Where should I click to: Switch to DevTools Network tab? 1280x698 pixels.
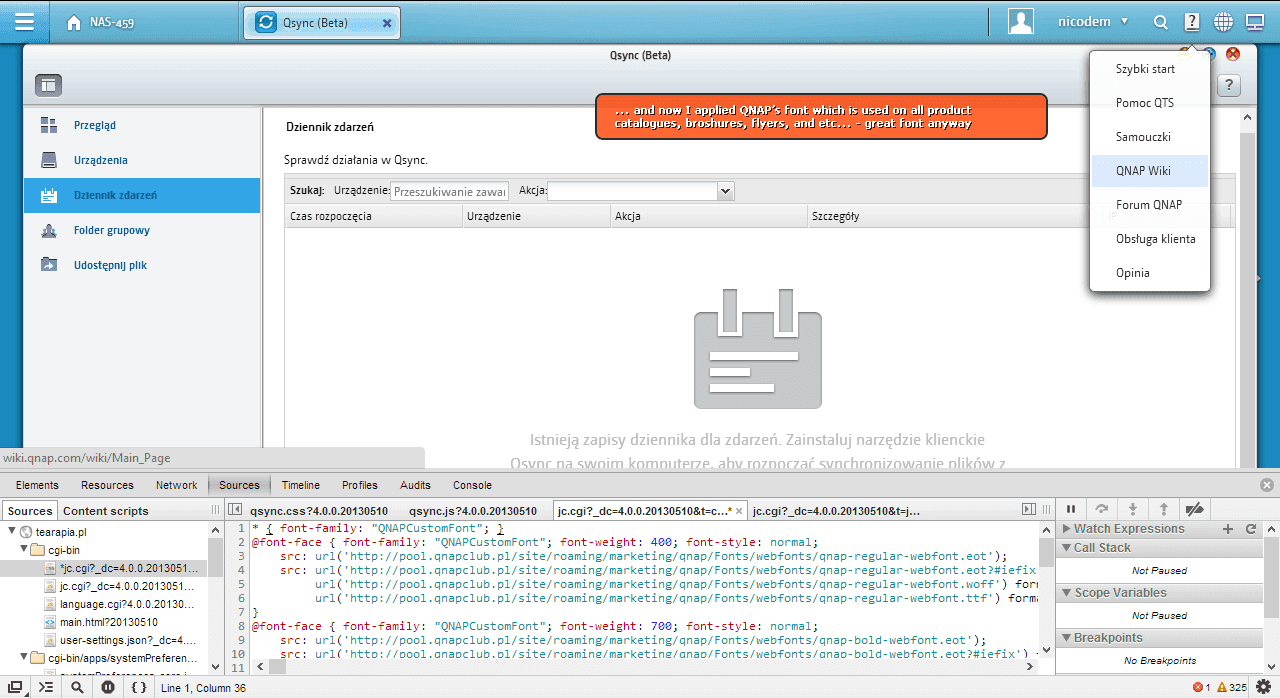coord(176,485)
